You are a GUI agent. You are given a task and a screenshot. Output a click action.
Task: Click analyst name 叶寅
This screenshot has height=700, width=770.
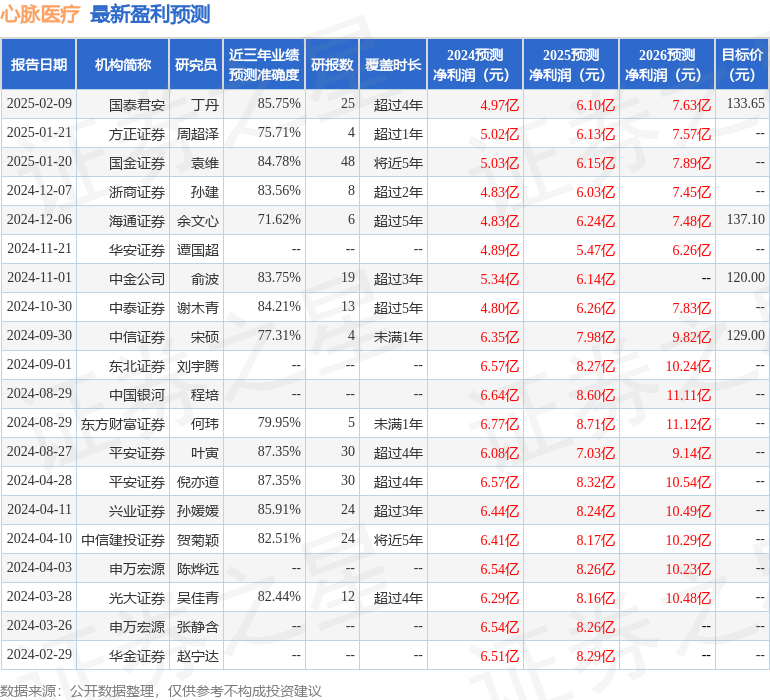tap(205, 452)
